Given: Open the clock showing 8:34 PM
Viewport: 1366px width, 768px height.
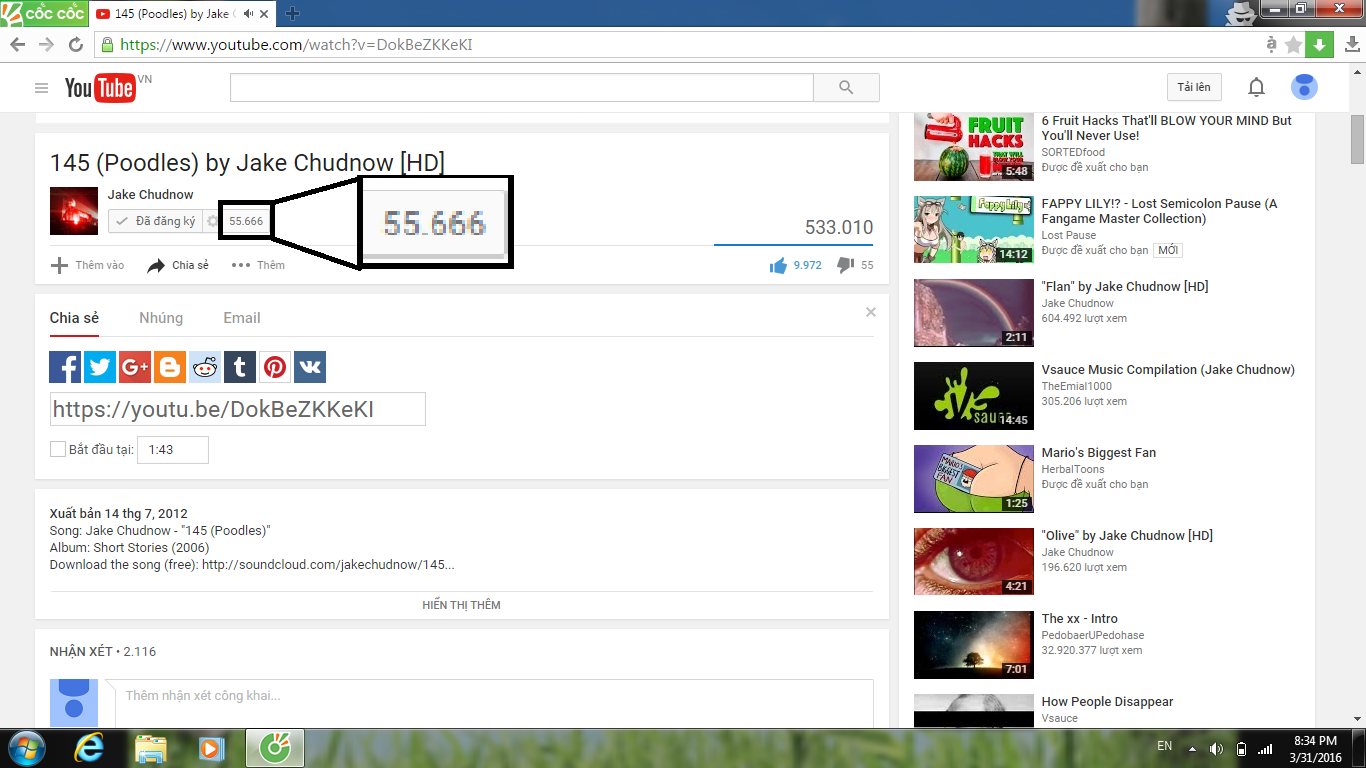Looking at the screenshot, I should [1316, 749].
